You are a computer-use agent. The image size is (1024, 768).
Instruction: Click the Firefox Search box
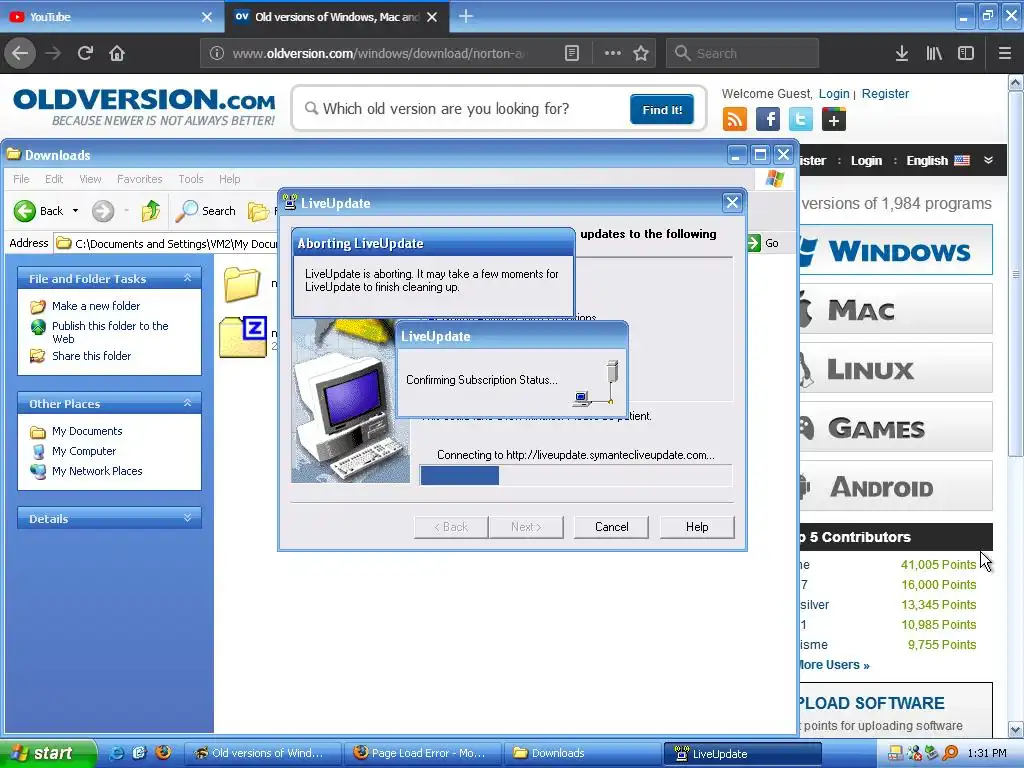[x=742, y=54]
